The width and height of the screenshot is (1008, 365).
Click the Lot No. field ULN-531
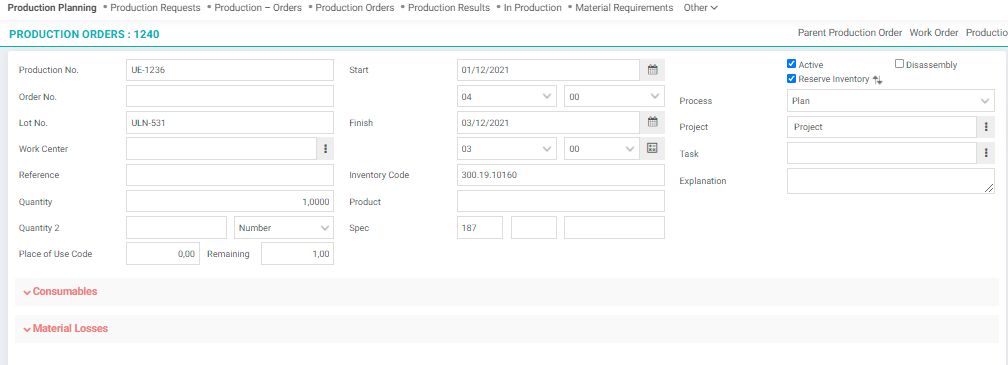pos(230,122)
